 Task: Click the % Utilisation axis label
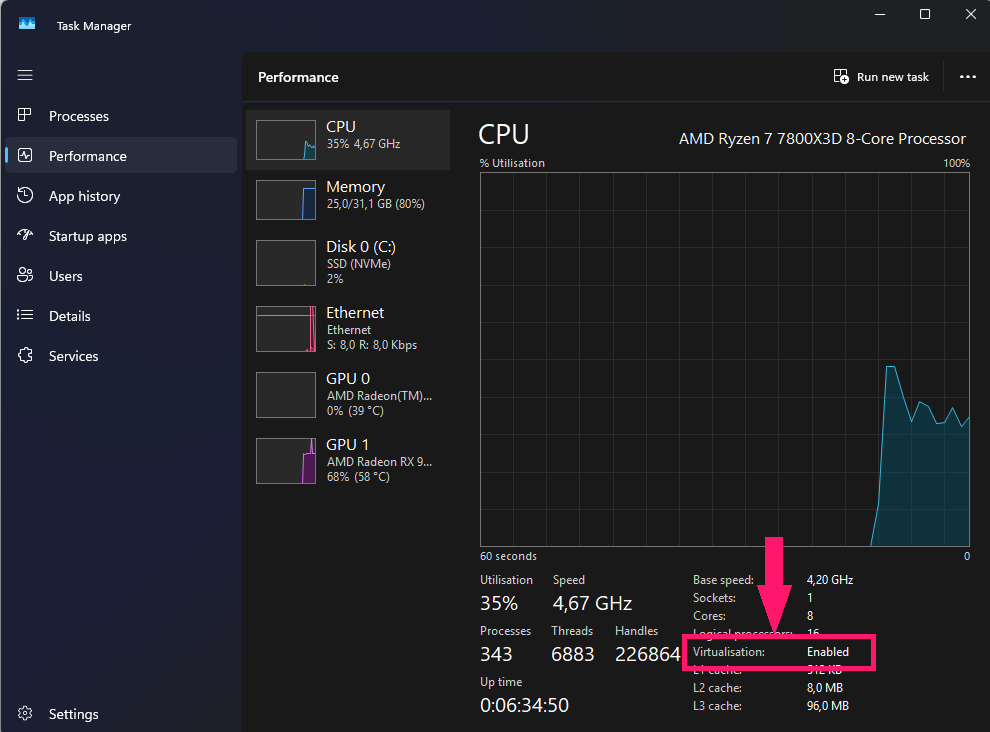(x=512, y=163)
